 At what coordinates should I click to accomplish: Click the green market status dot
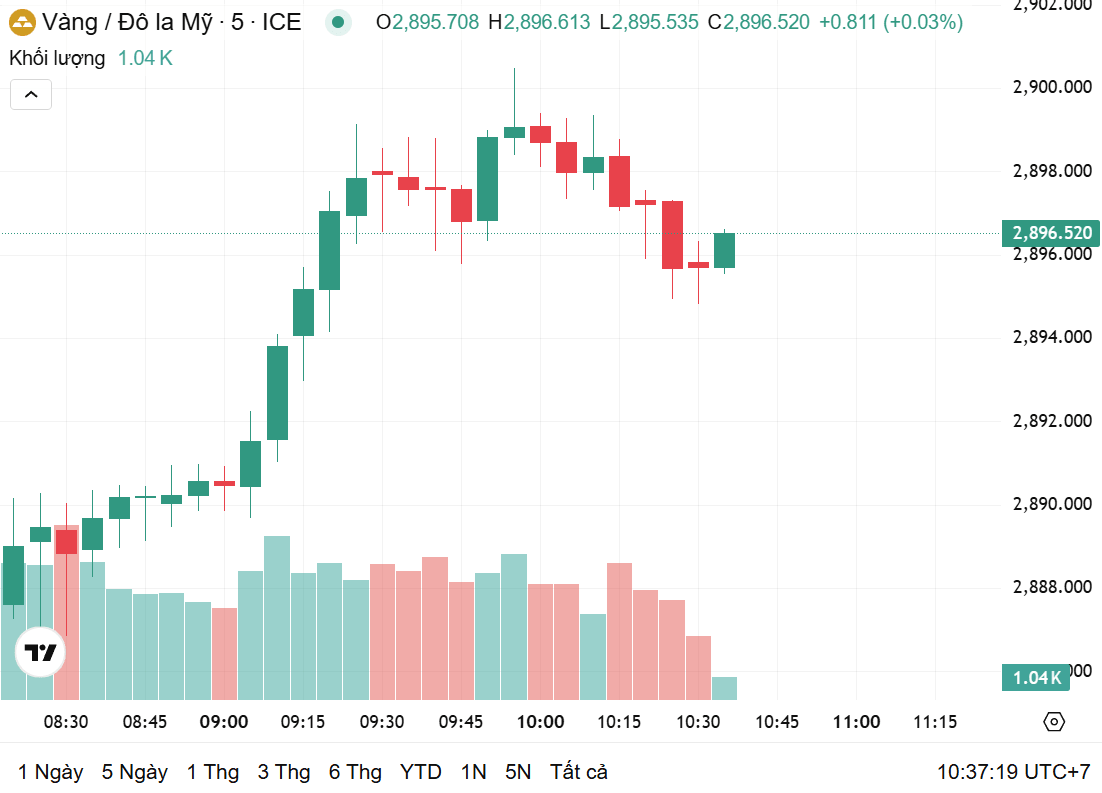[x=338, y=22]
